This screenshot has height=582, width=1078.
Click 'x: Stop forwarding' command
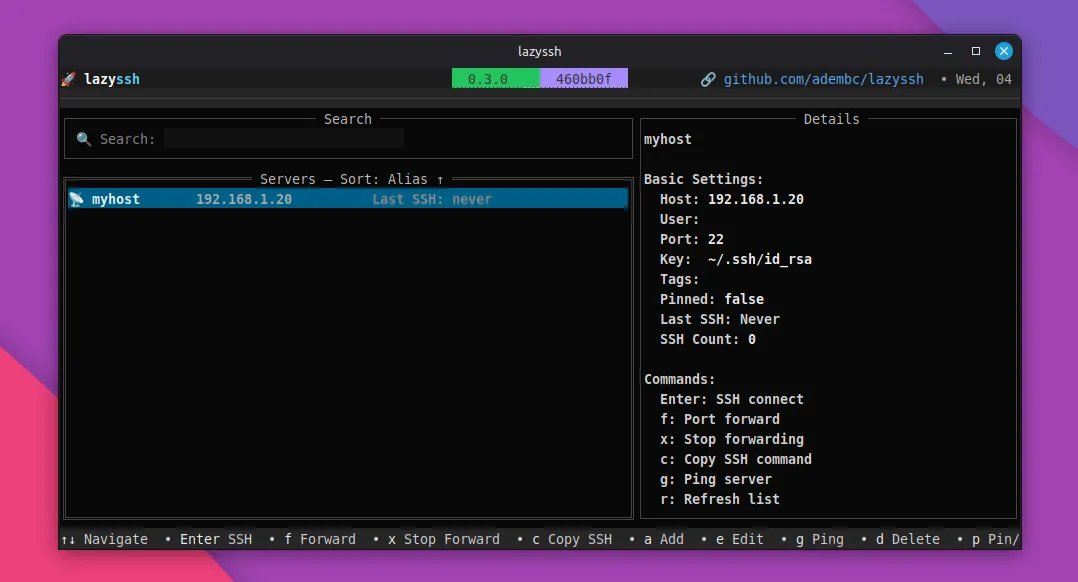(732, 439)
